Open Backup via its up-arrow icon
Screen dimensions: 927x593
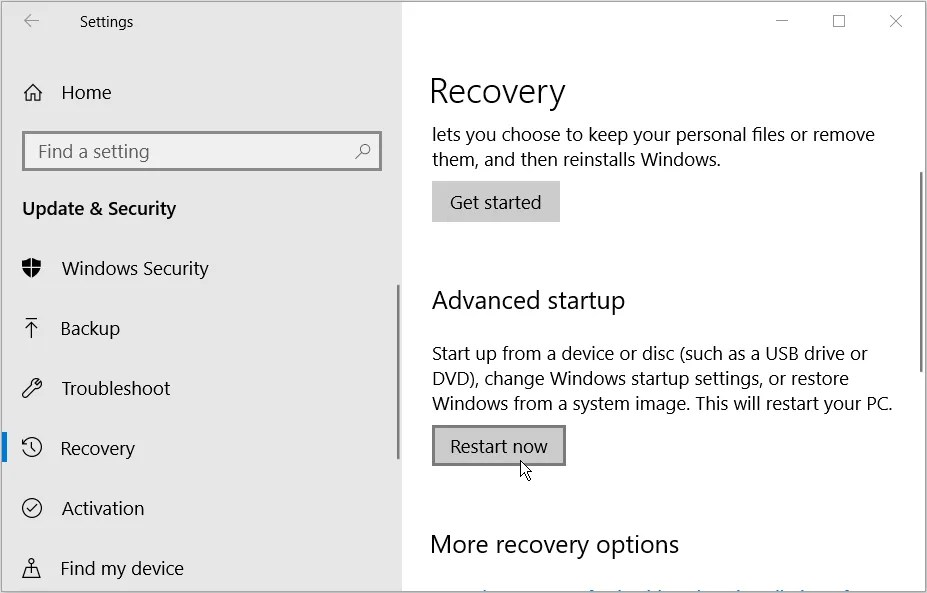[32, 328]
